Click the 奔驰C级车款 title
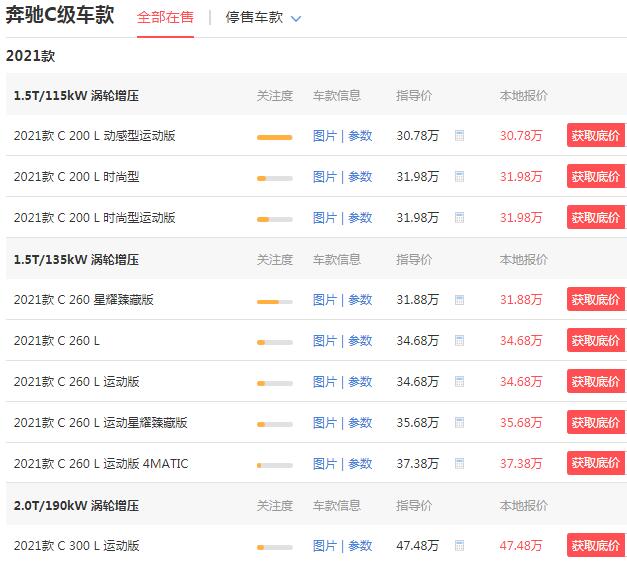This screenshot has height=564, width=627. tap(60, 16)
